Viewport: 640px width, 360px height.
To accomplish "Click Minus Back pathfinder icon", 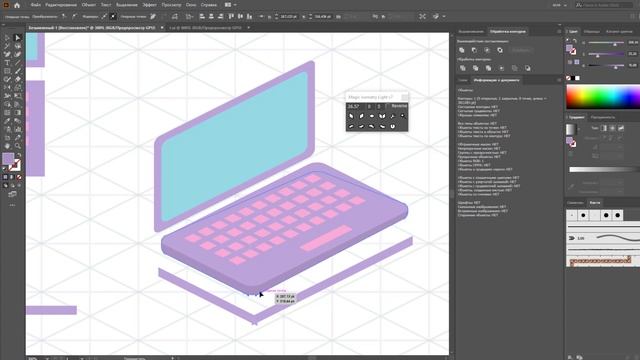I will coord(528,68).
